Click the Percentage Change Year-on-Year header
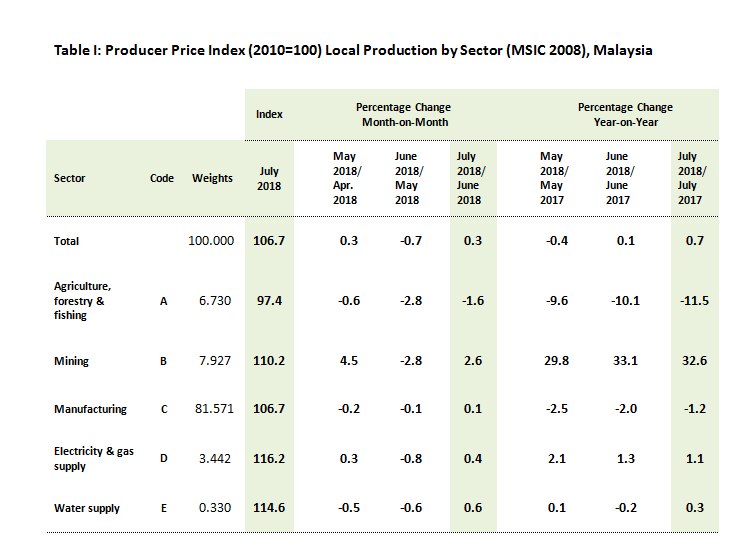This screenshot has height=548, width=735. (625, 114)
